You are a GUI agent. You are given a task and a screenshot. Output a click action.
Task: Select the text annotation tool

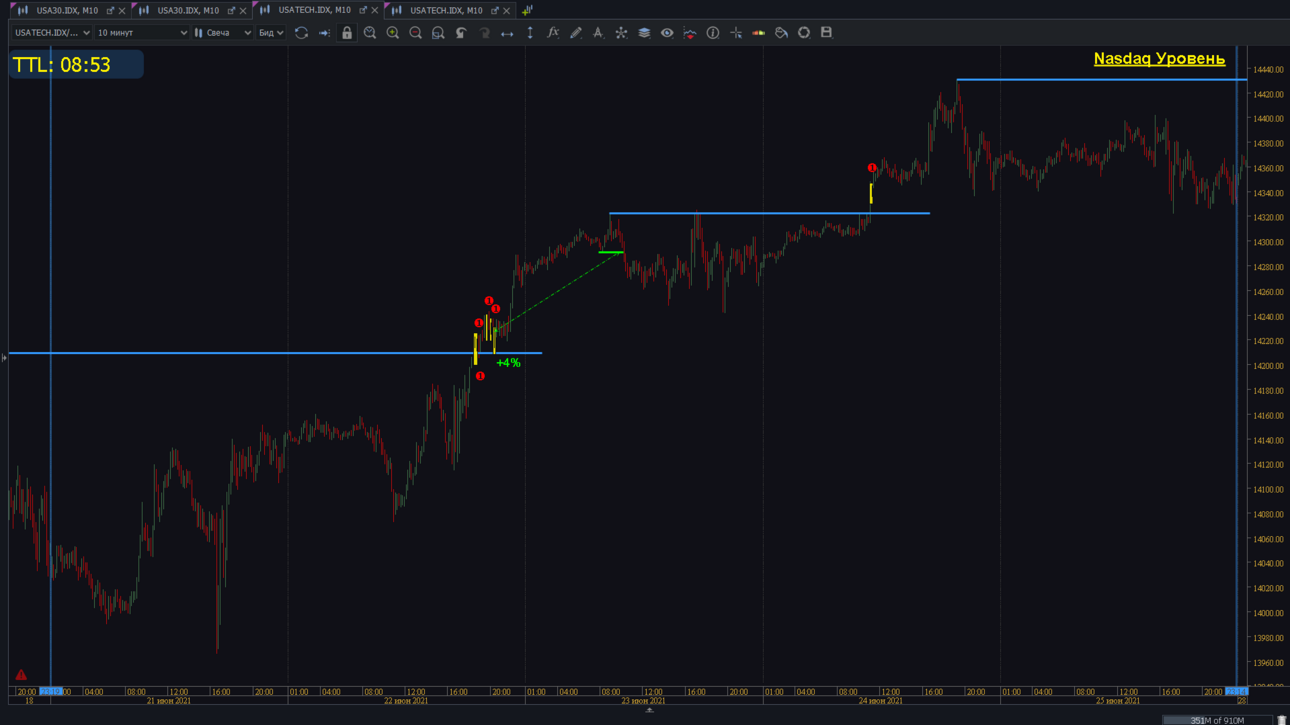pos(598,33)
